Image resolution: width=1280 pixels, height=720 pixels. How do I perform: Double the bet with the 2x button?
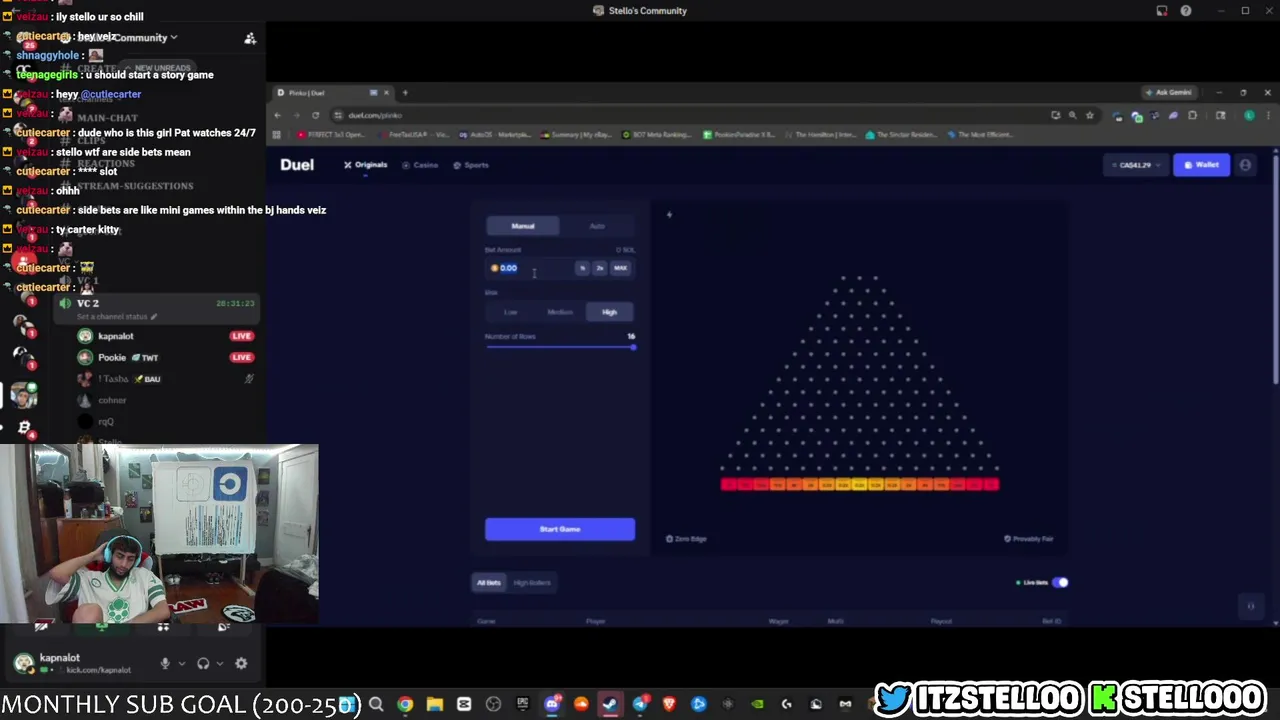(599, 268)
